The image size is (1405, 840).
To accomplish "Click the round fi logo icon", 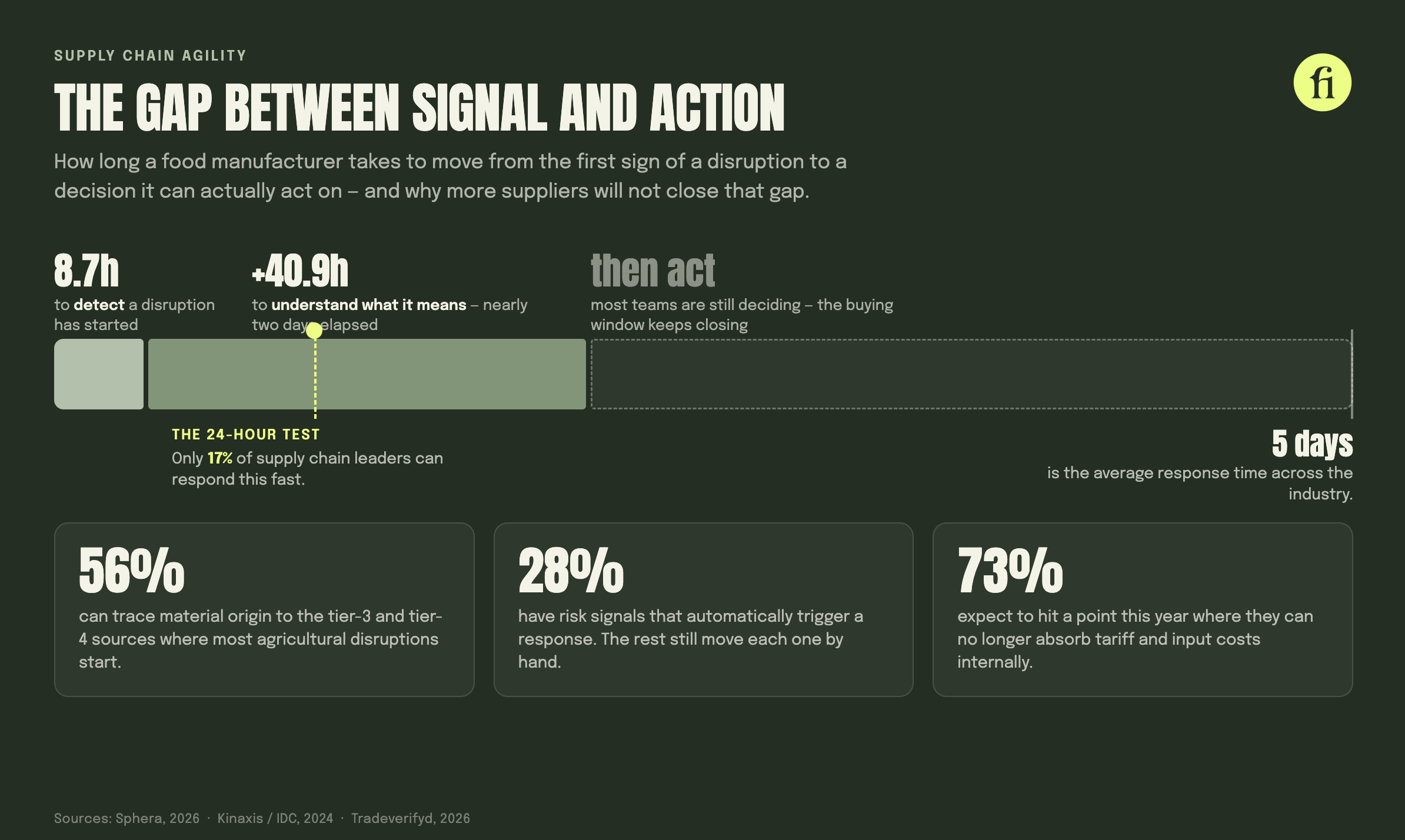I will point(1322,82).
